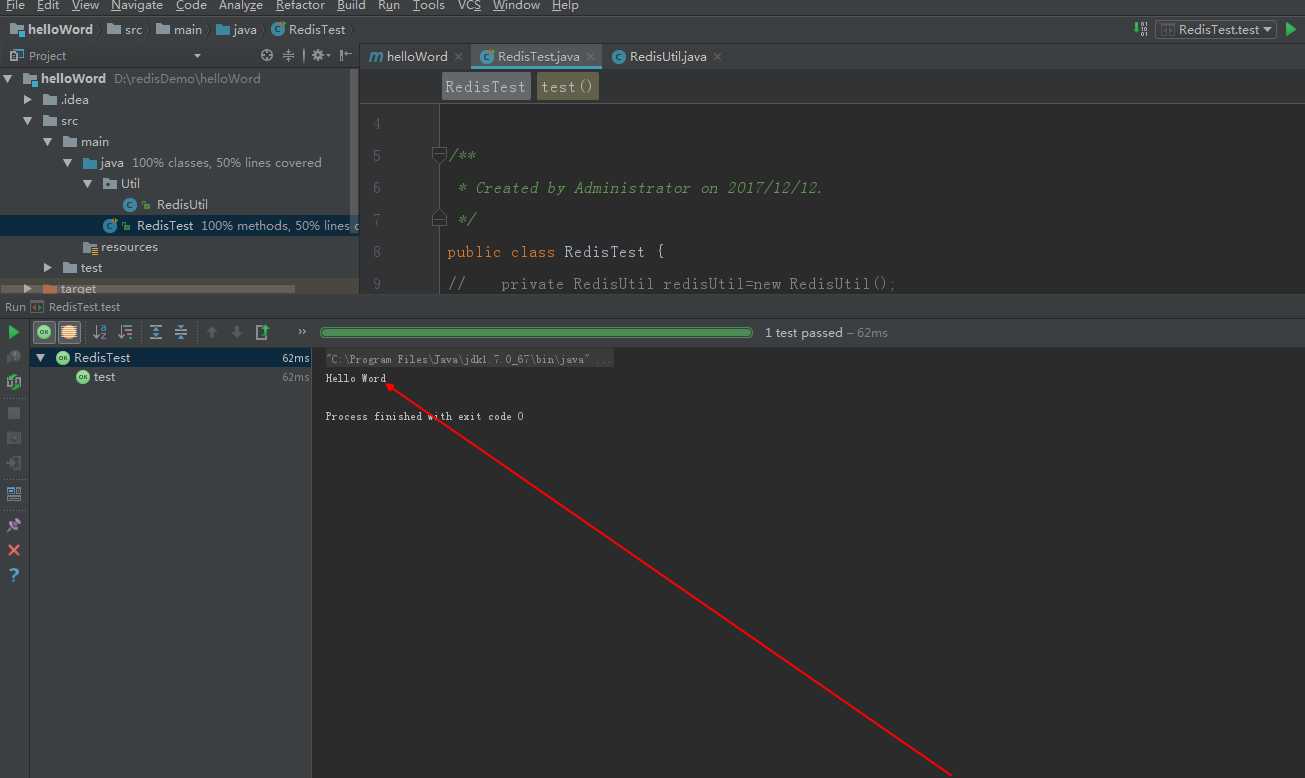Expand all nodes in test tree
This screenshot has width=1305, height=778.
156,332
